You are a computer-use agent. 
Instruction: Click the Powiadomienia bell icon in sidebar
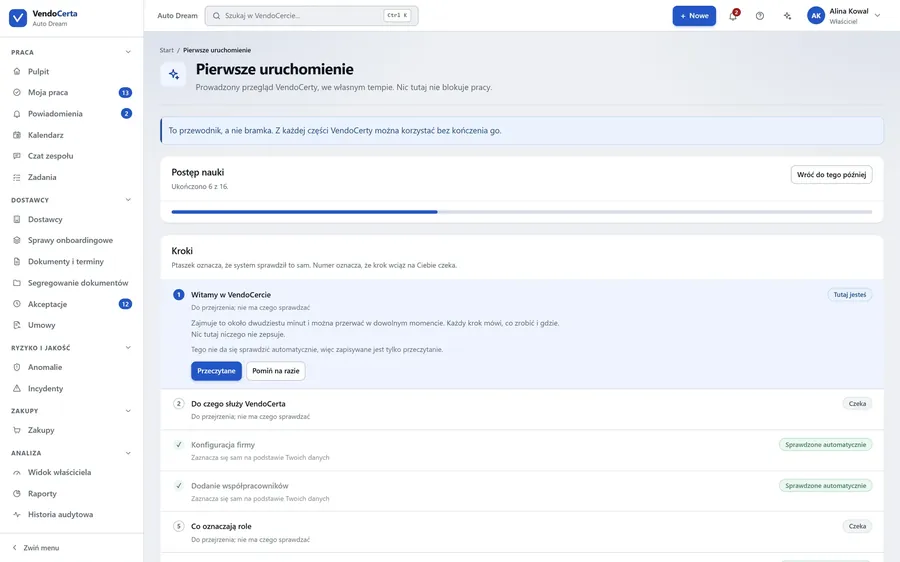coord(17,114)
